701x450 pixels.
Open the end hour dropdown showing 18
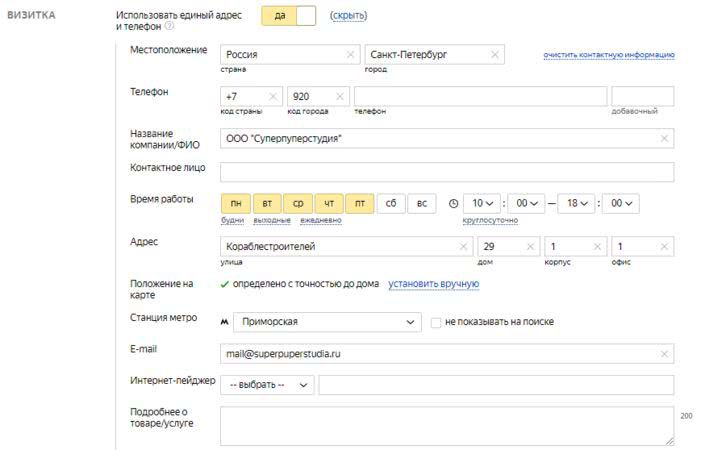580,203
